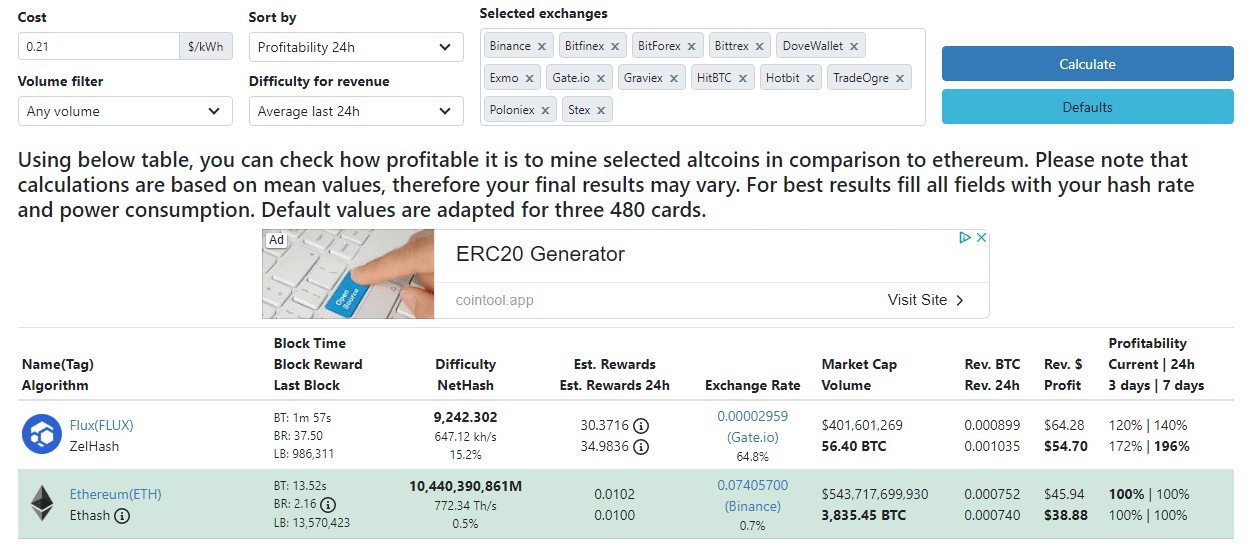1260x549 pixels.
Task: Open Difficulty for revenue dropdown
Action: 356,111
